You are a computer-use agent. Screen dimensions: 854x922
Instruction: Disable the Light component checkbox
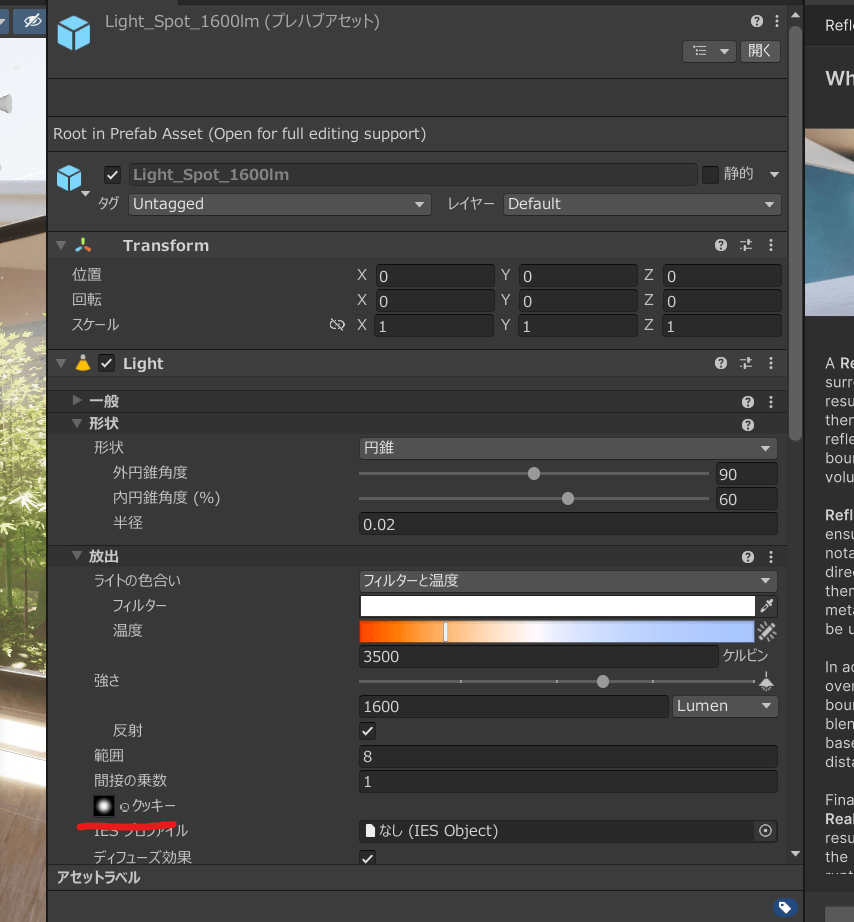pyautogui.click(x=107, y=363)
